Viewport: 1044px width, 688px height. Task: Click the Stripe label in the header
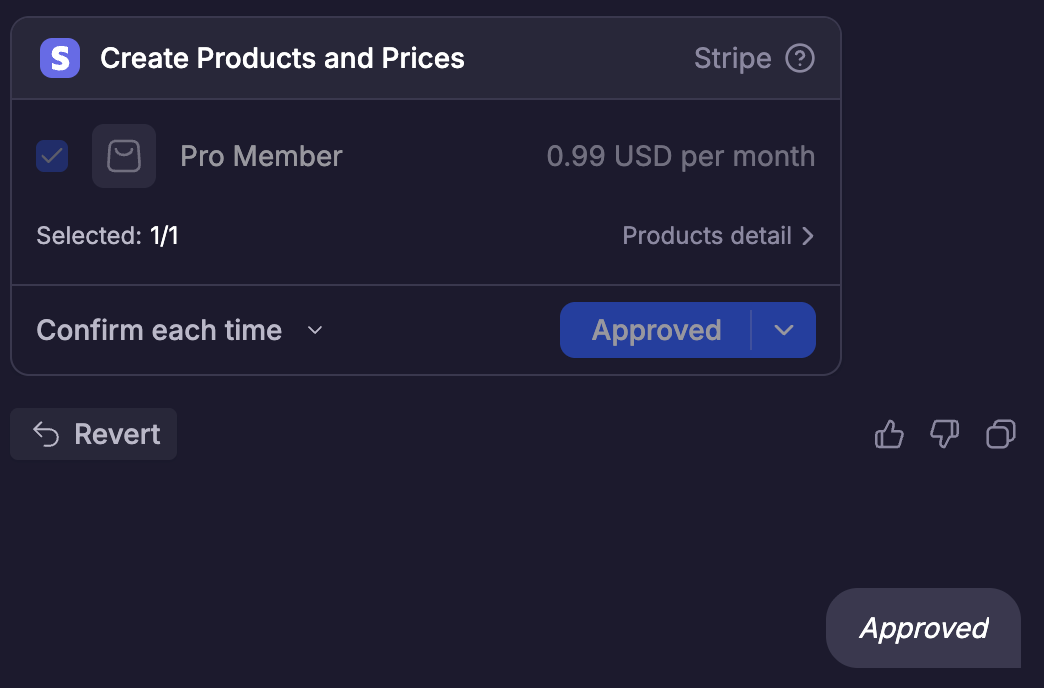732,58
